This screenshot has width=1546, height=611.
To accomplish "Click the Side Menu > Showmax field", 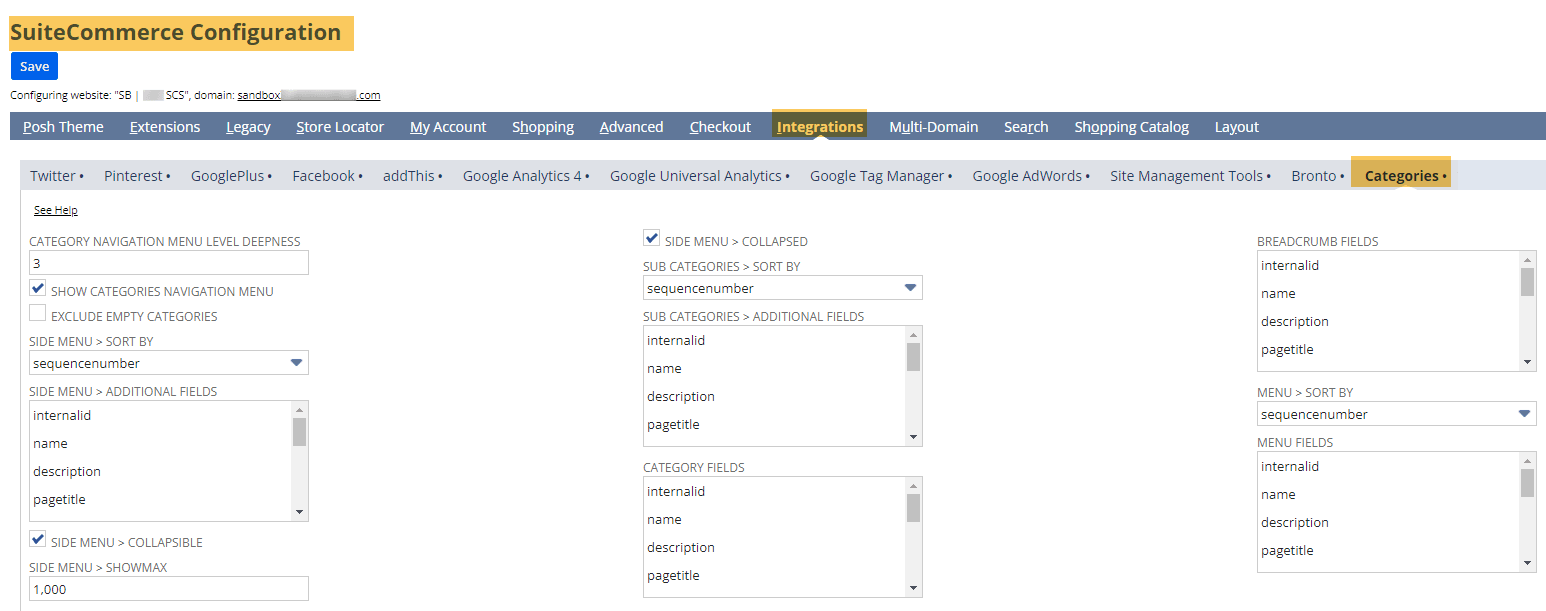I will tap(169, 589).
